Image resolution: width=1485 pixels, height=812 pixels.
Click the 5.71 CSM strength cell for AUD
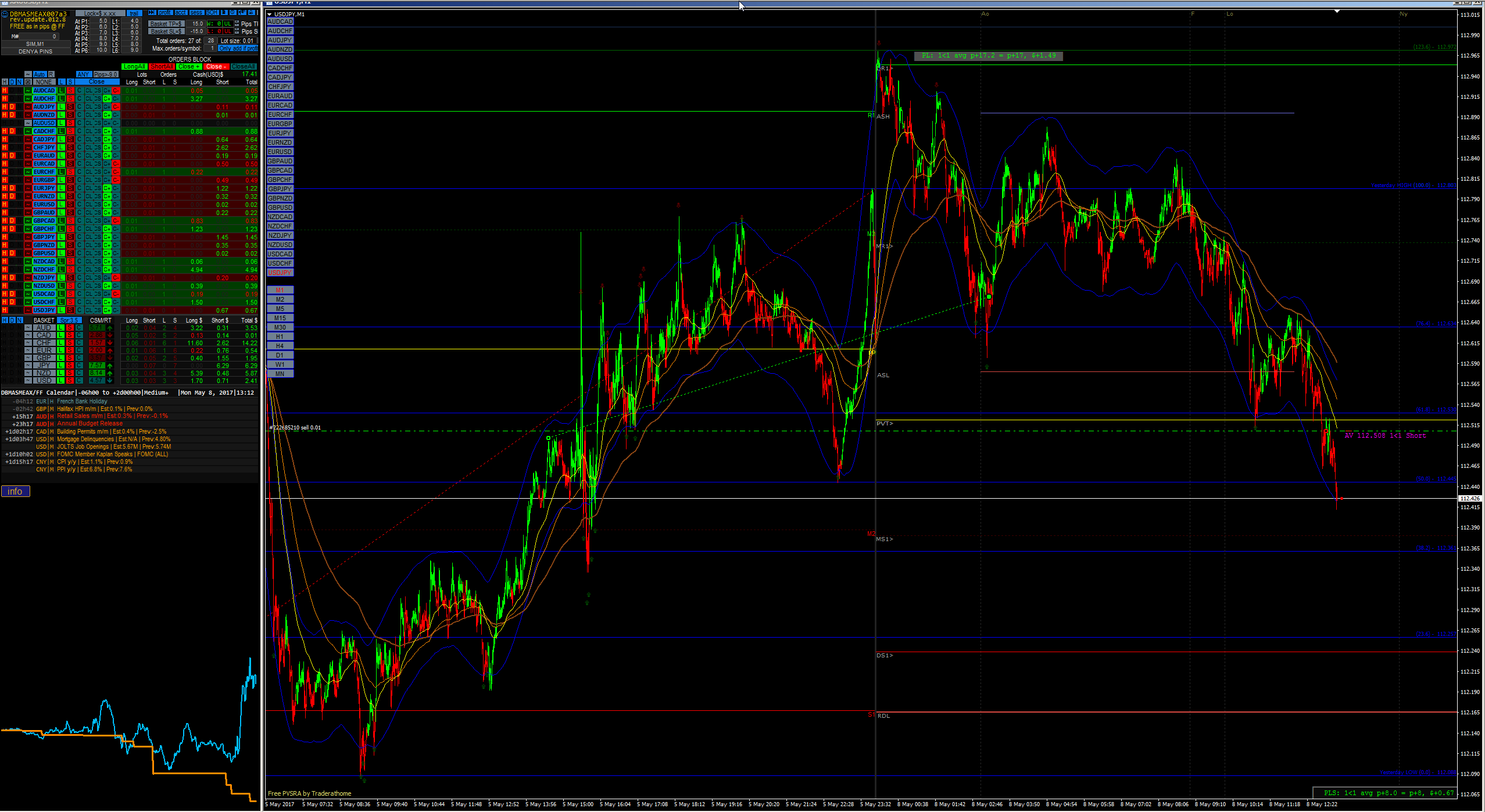[x=97, y=327]
